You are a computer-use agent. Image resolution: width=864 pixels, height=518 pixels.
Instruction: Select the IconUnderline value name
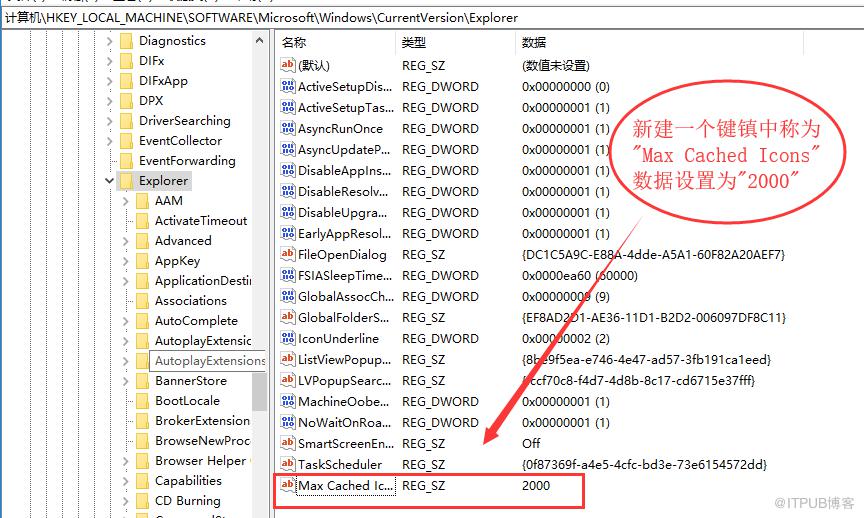[x=338, y=338]
